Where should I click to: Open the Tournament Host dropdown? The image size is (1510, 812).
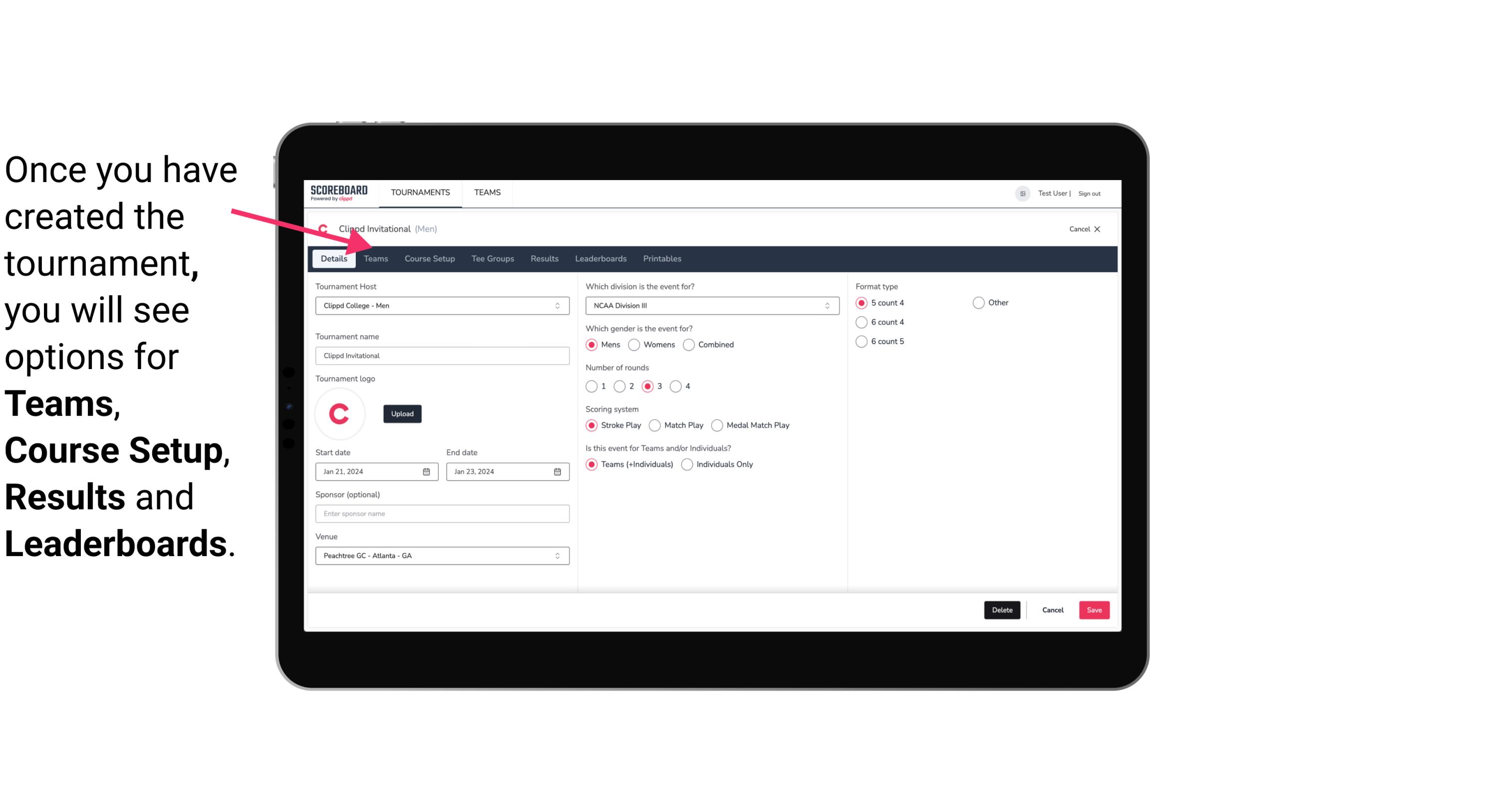click(x=442, y=305)
